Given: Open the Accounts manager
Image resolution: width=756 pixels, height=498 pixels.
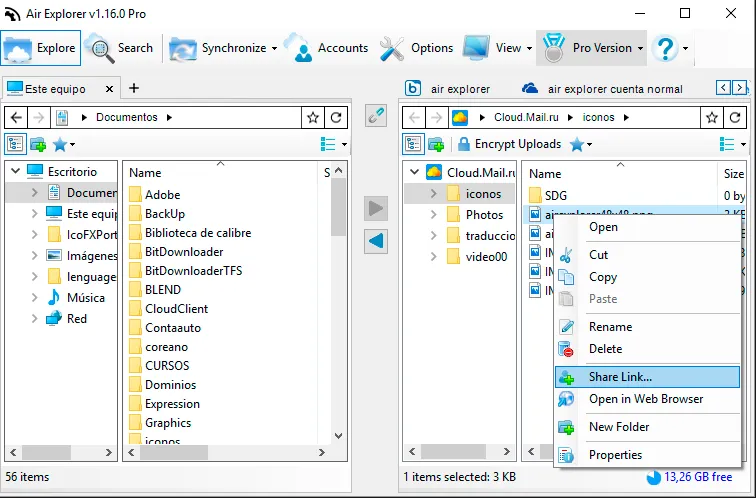Looking at the screenshot, I should click(x=327, y=48).
